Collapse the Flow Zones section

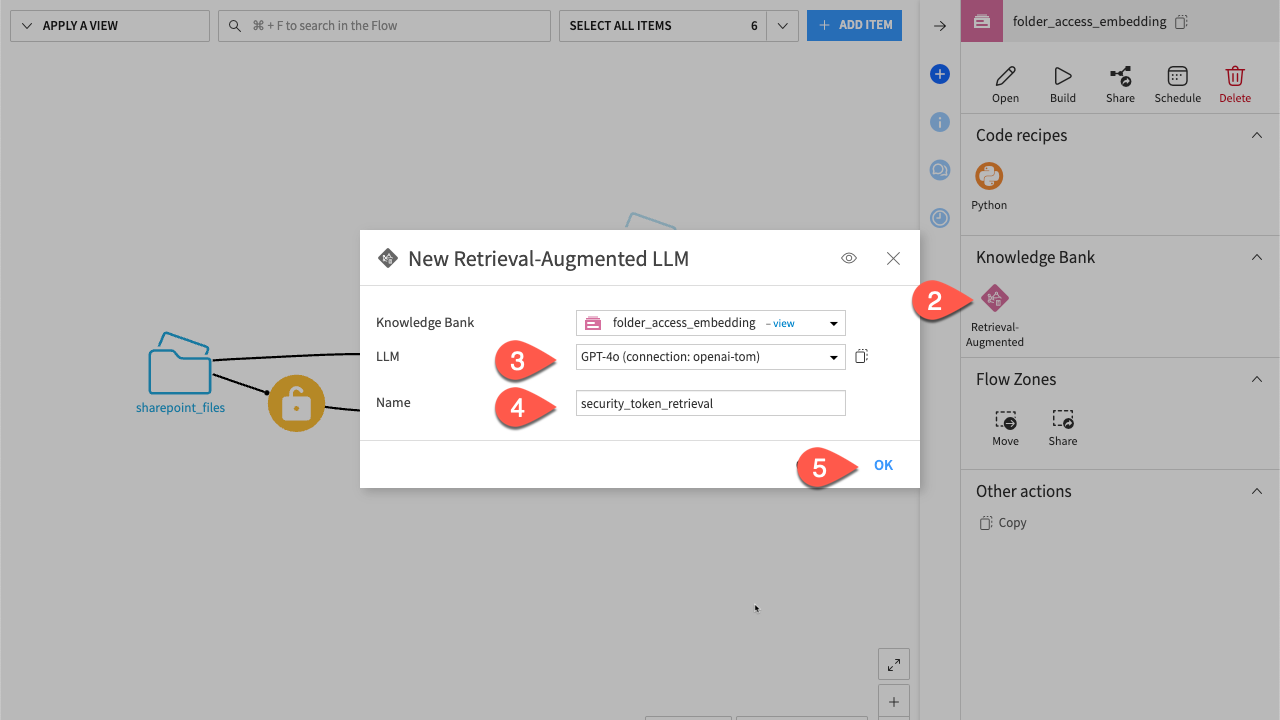1256,379
